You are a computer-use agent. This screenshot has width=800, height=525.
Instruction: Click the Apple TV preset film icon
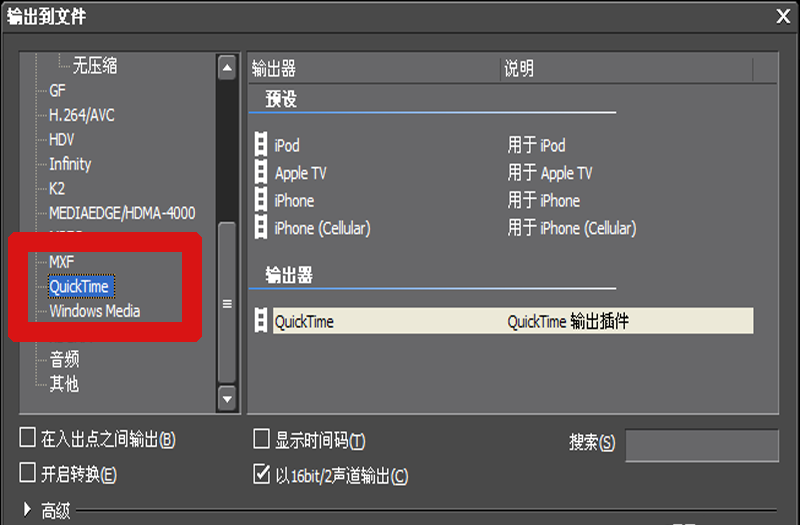pos(261,173)
